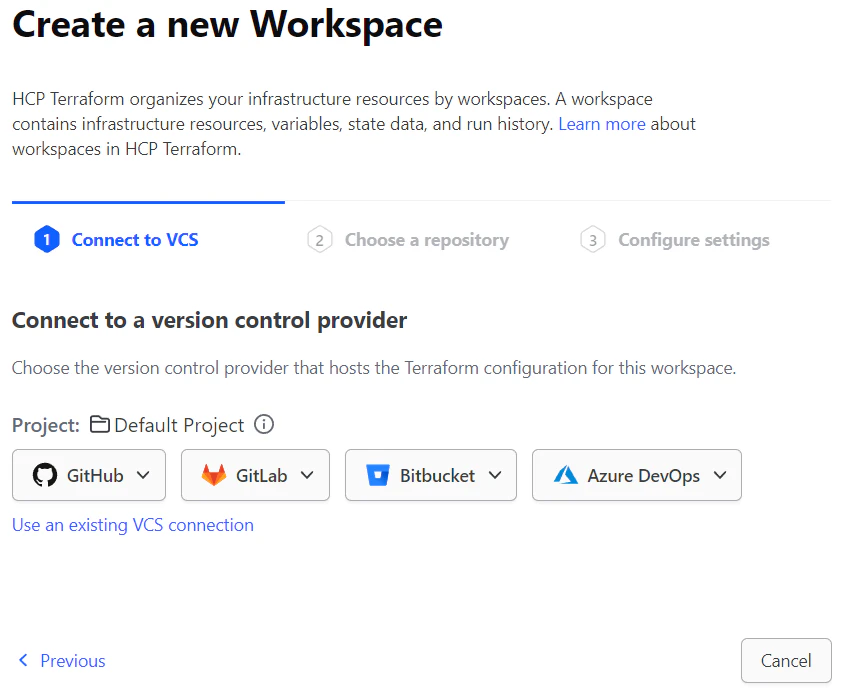Choose the GitLab provider label
Screen dimensions: 848x696
(261, 475)
